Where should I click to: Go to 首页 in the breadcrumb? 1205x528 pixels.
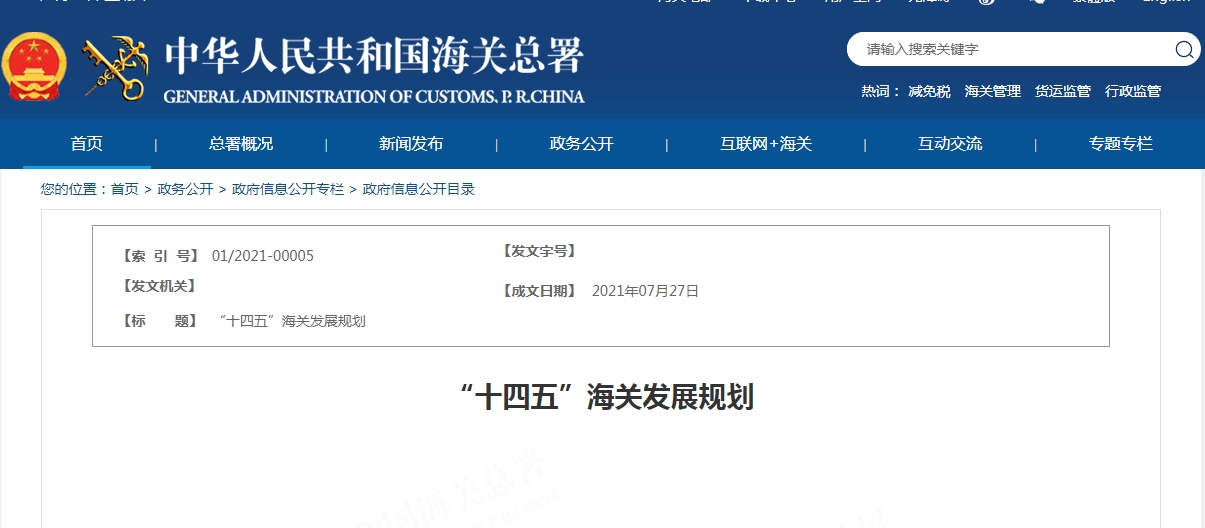tap(125, 189)
